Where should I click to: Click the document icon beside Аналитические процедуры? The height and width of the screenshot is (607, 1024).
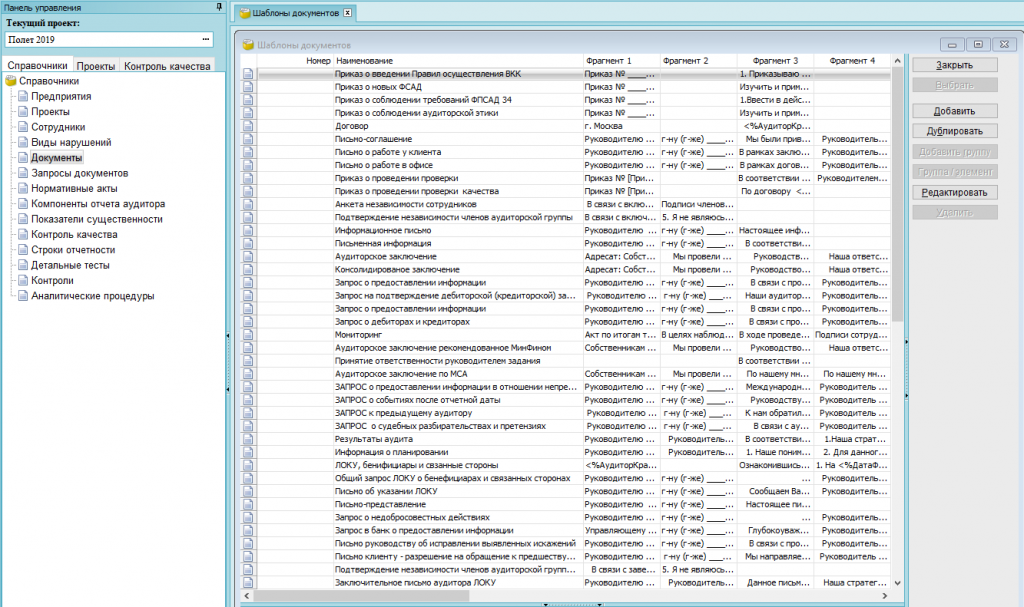(23, 295)
